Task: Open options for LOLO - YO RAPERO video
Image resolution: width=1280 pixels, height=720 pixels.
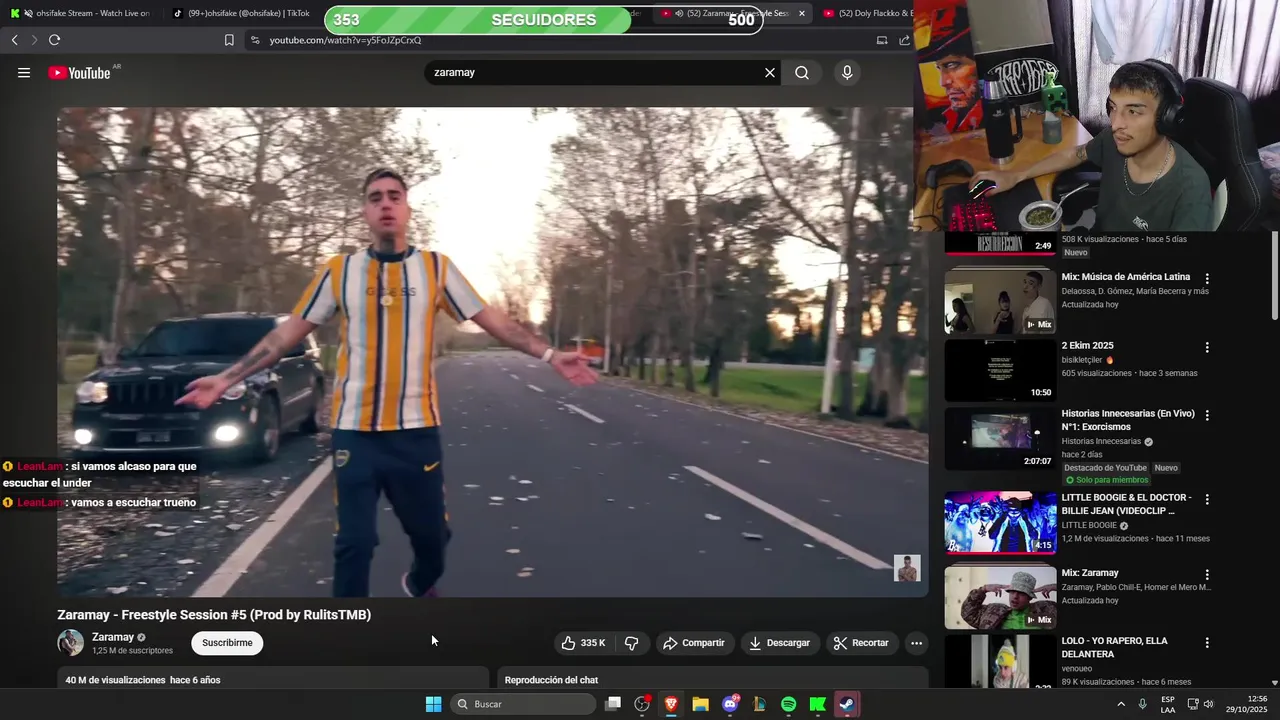Action: pos(1207,643)
